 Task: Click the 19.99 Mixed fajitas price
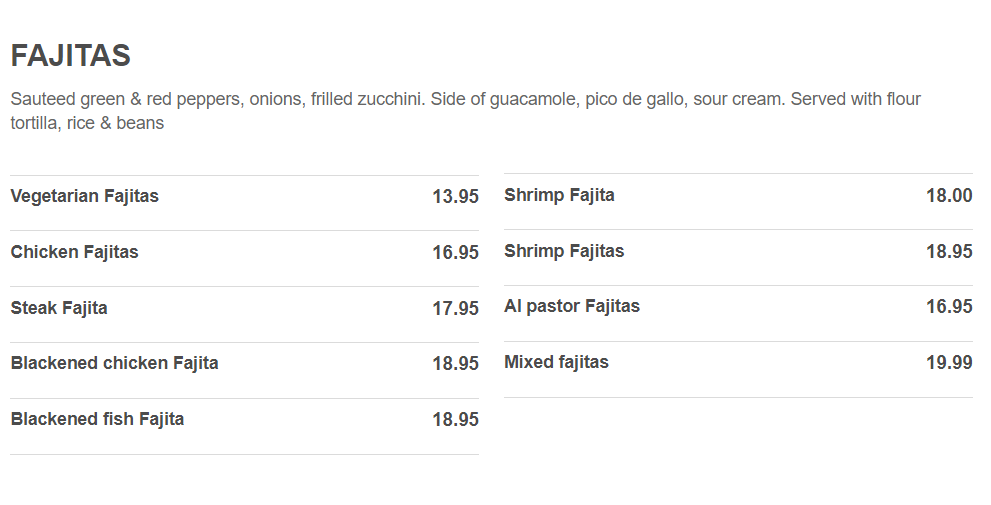tap(949, 363)
